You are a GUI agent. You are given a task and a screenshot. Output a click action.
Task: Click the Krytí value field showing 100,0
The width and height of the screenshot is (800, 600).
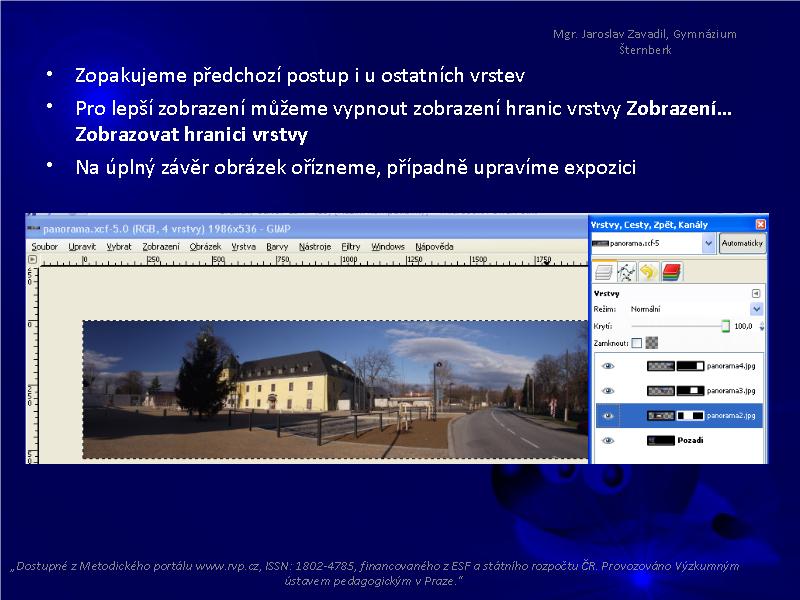pos(743,326)
